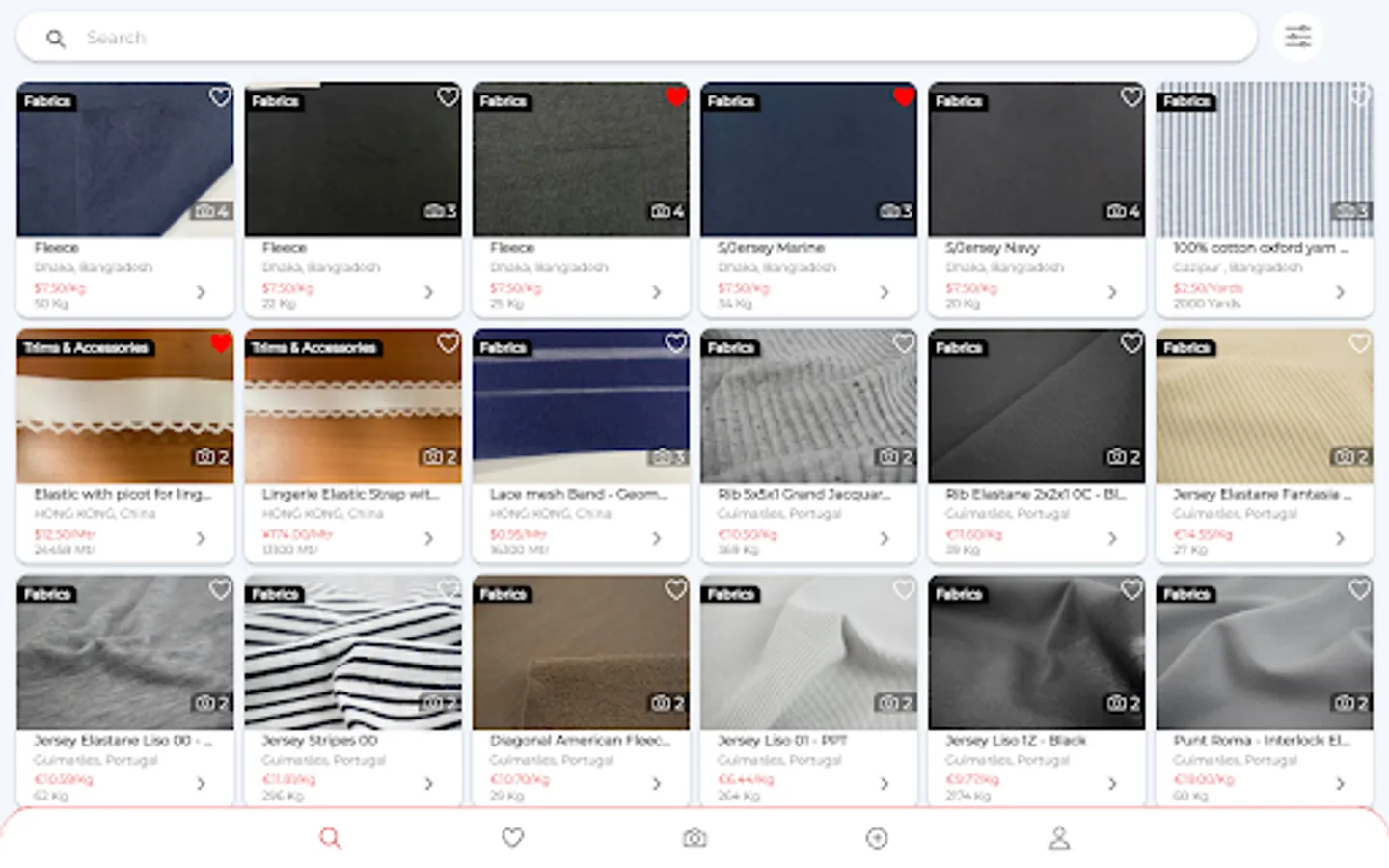Click photo count icon on Jersey Elastane Fantasia image

pyautogui.click(x=1350, y=456)
